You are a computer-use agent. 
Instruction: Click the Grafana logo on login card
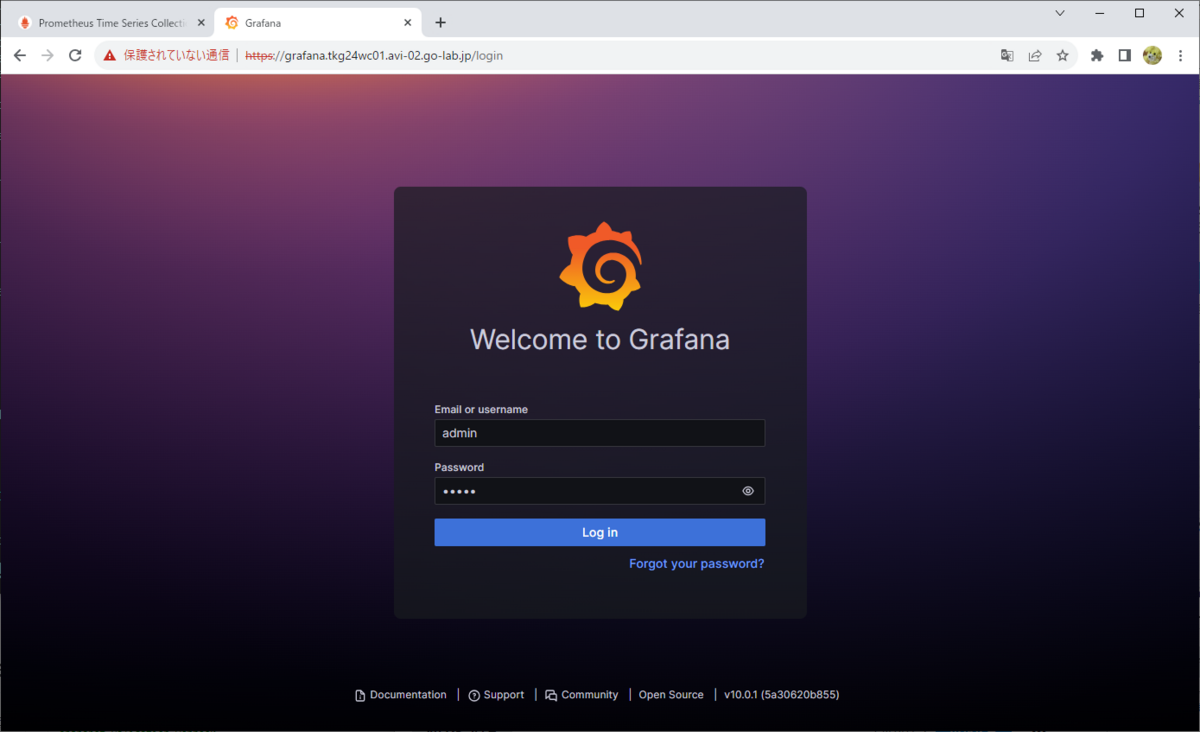coord(600,266)
